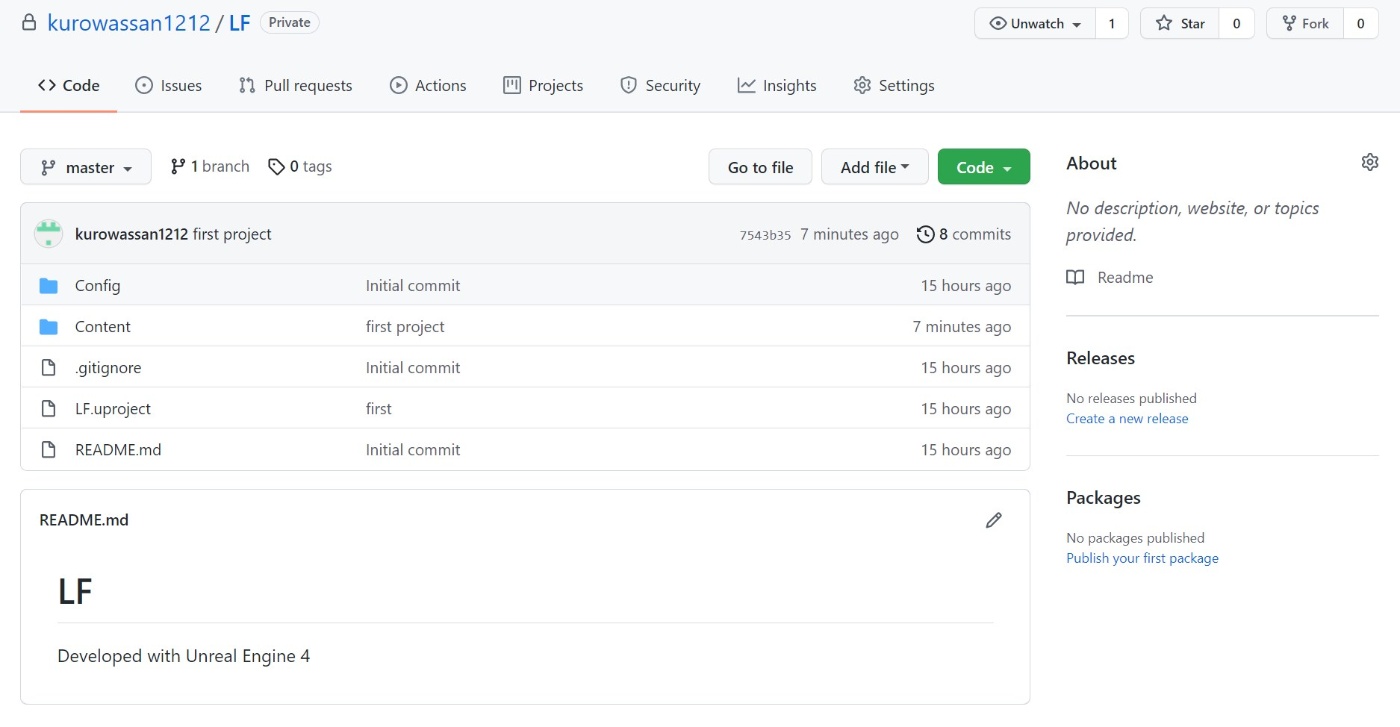Click the LF heading in the README

[x=75, y=592]
